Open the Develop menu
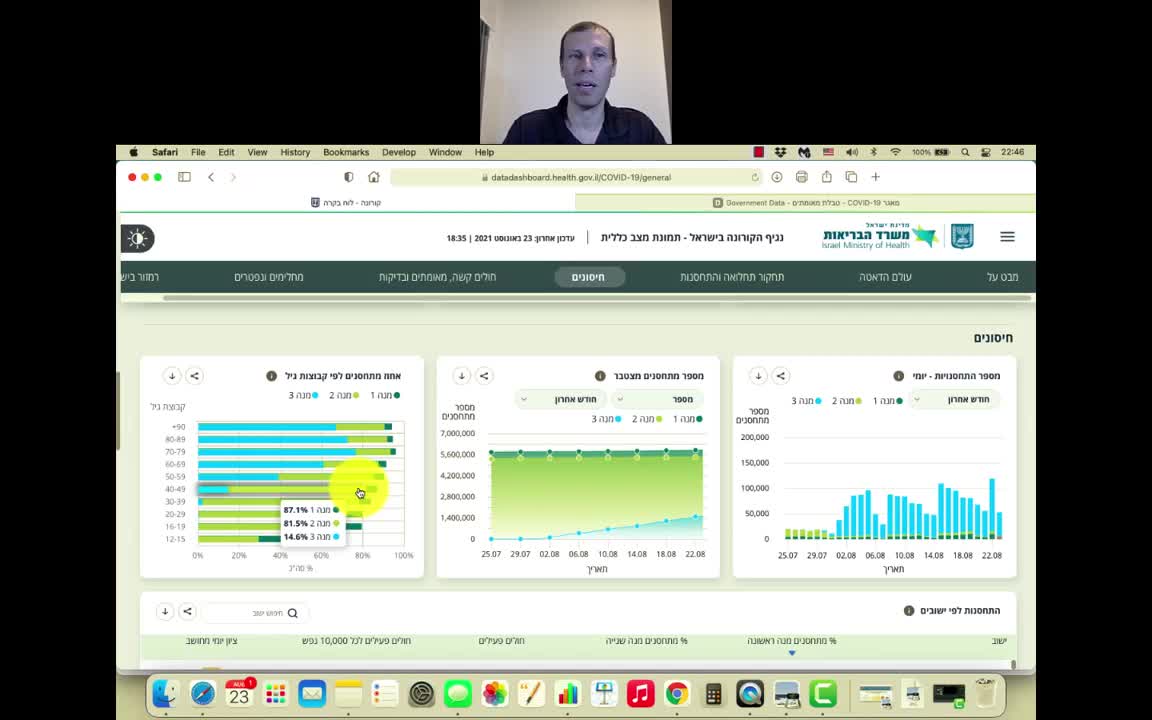Viewport: 1152px width, 720px height. click(x=399, y=152)
